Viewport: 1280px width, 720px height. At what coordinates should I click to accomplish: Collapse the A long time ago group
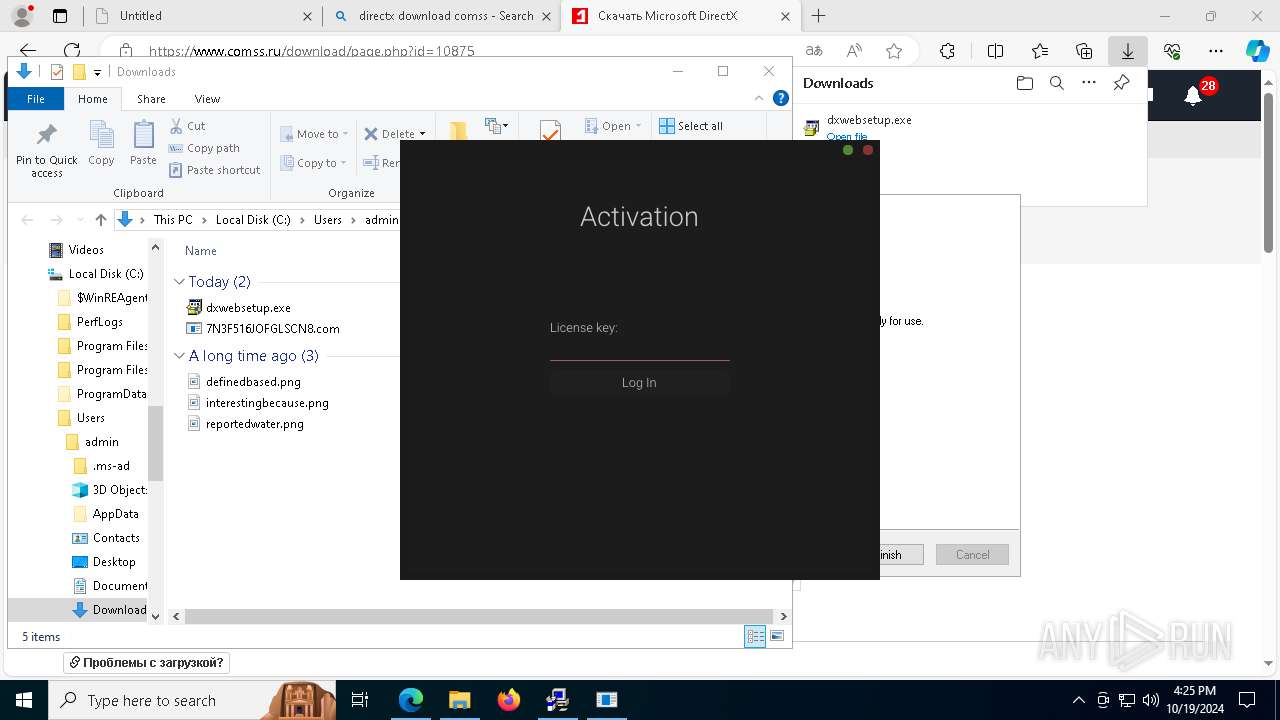(x=179, y=356)
